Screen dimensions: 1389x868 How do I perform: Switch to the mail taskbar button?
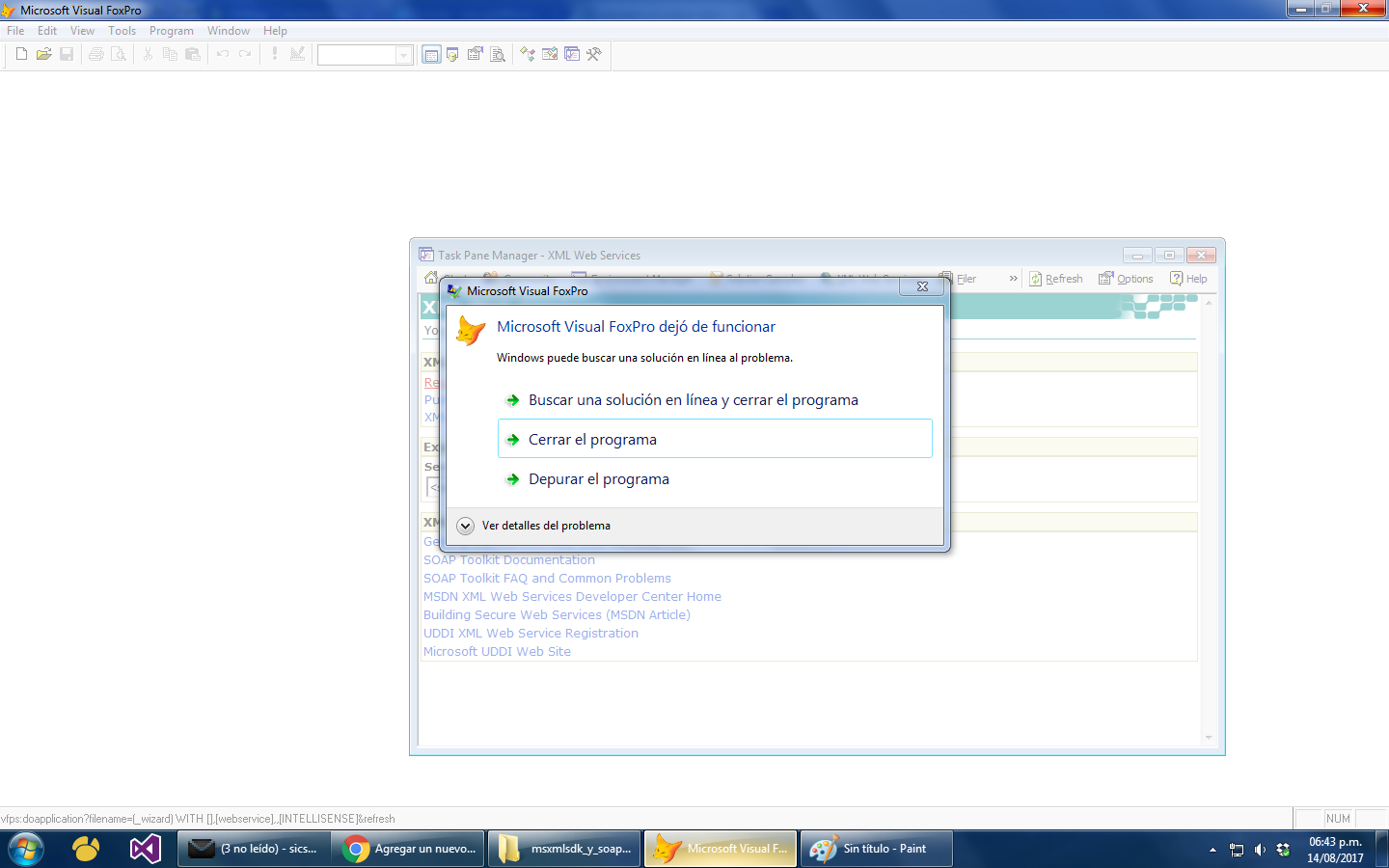pos(253,849)
